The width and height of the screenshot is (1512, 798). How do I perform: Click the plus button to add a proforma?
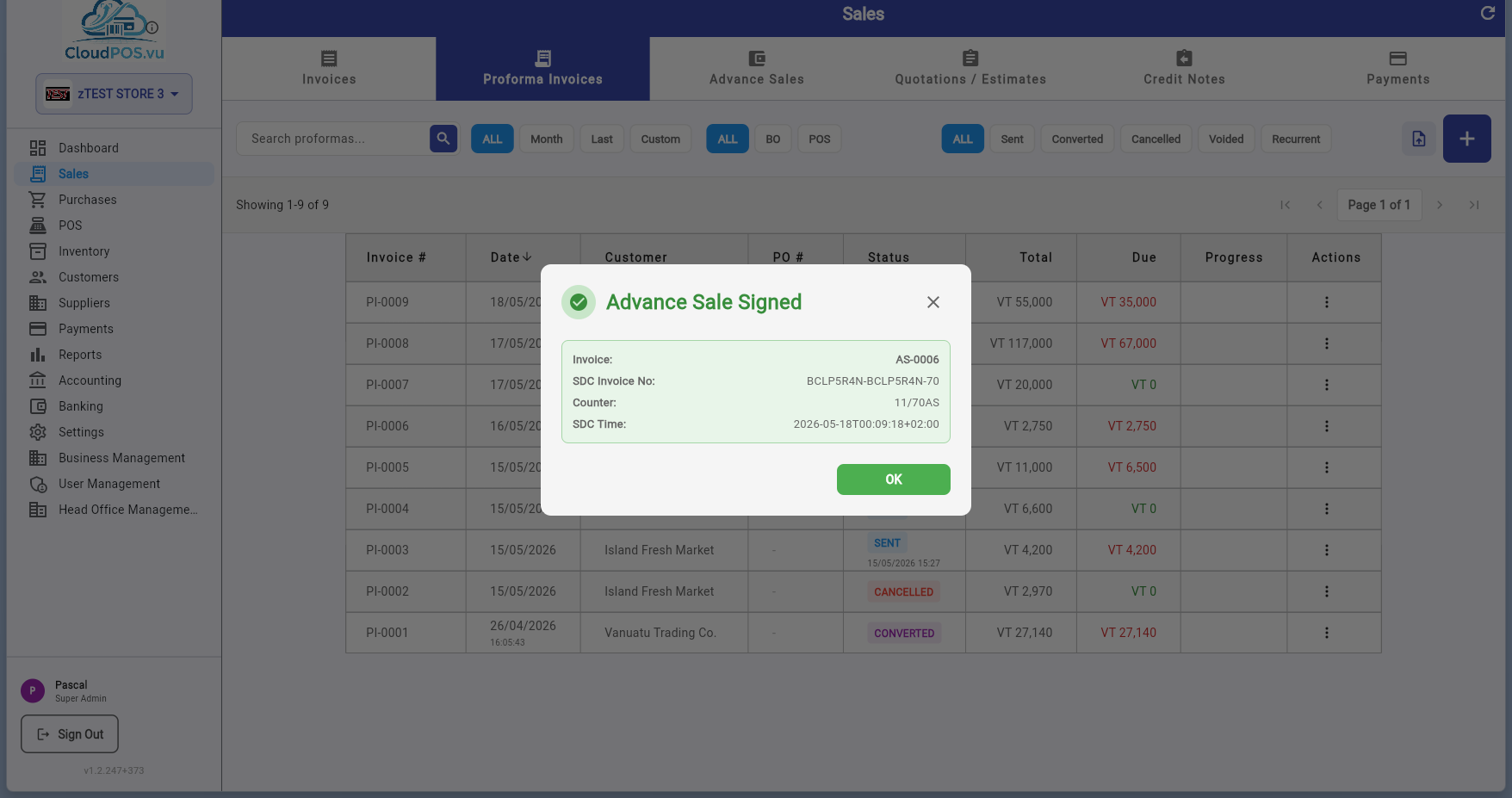click(x=1466, y=139)
